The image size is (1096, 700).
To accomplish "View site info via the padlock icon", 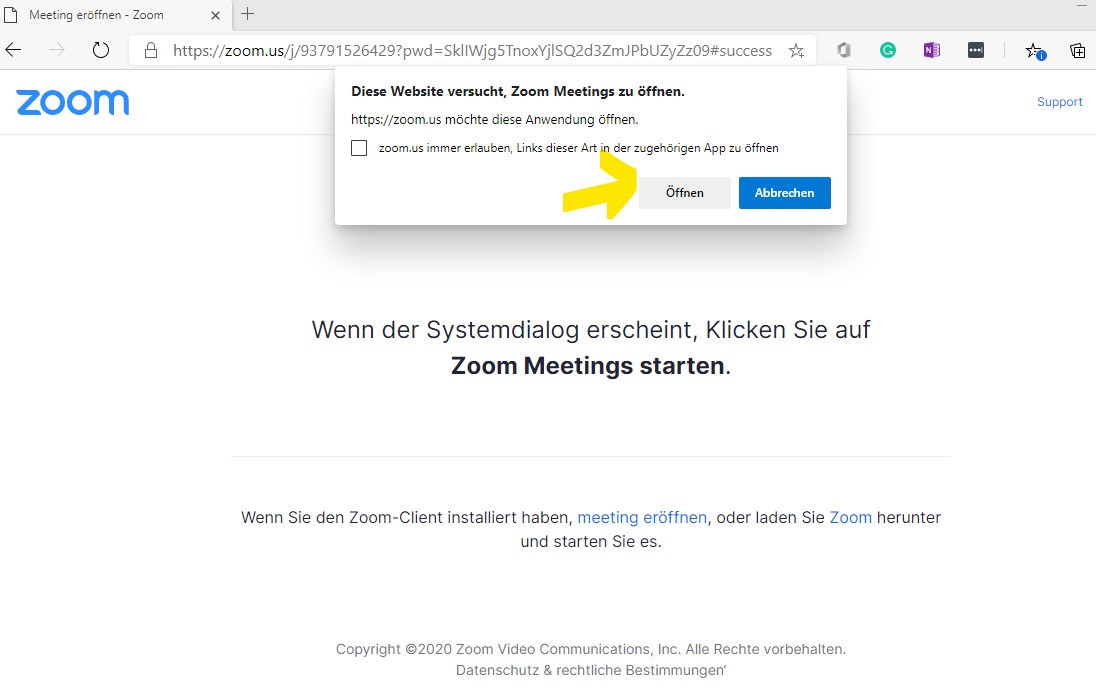I will 150,50.
